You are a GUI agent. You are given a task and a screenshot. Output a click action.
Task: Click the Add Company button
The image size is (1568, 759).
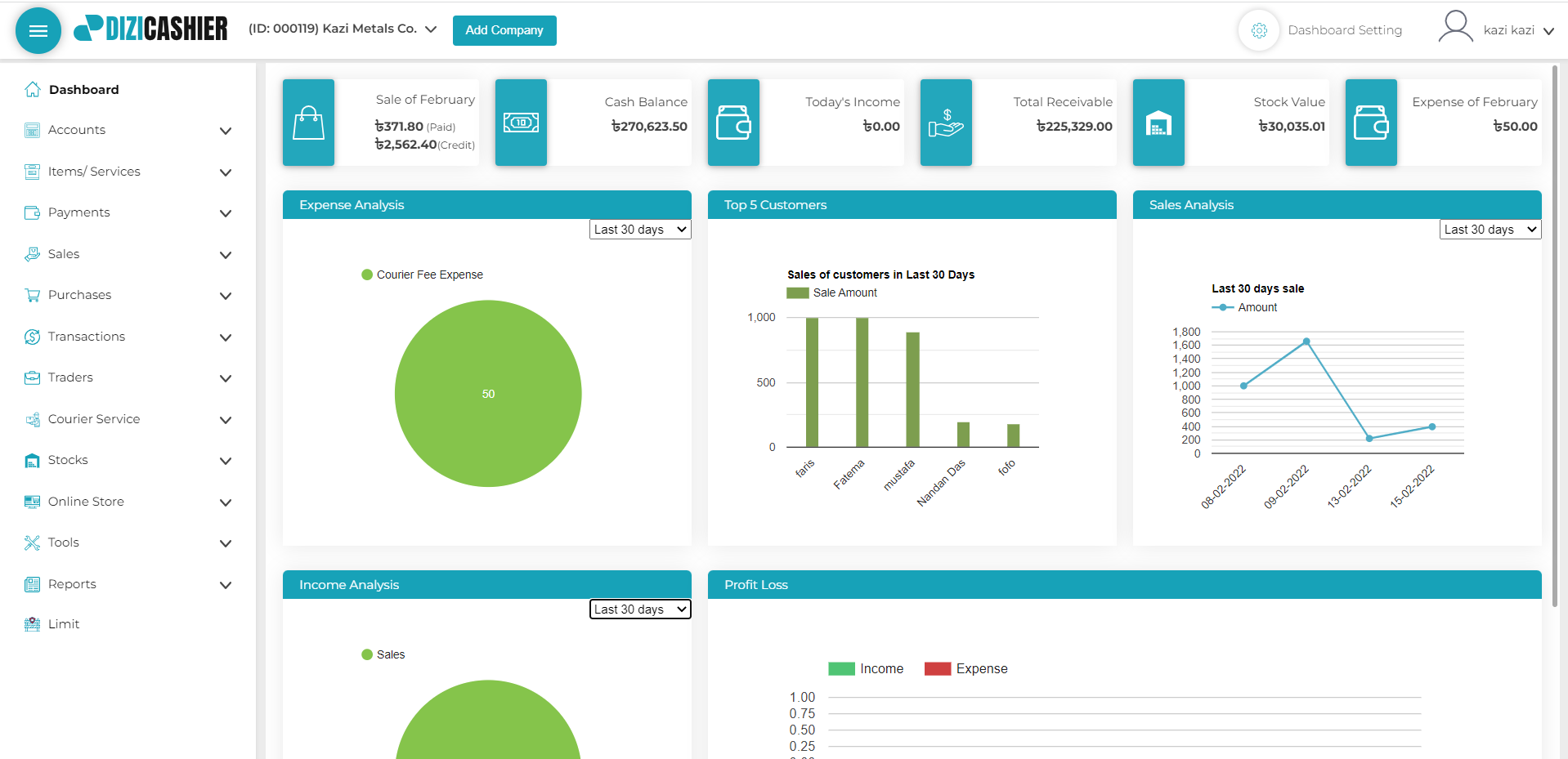point(504,30)
